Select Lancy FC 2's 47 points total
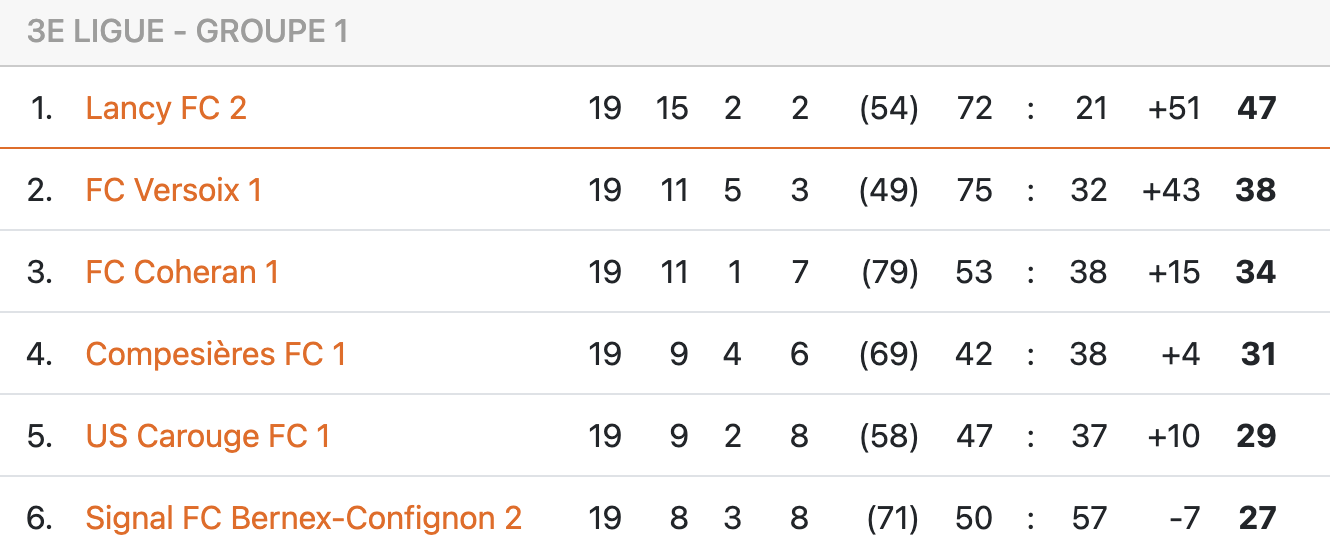 click(1257, 108)
